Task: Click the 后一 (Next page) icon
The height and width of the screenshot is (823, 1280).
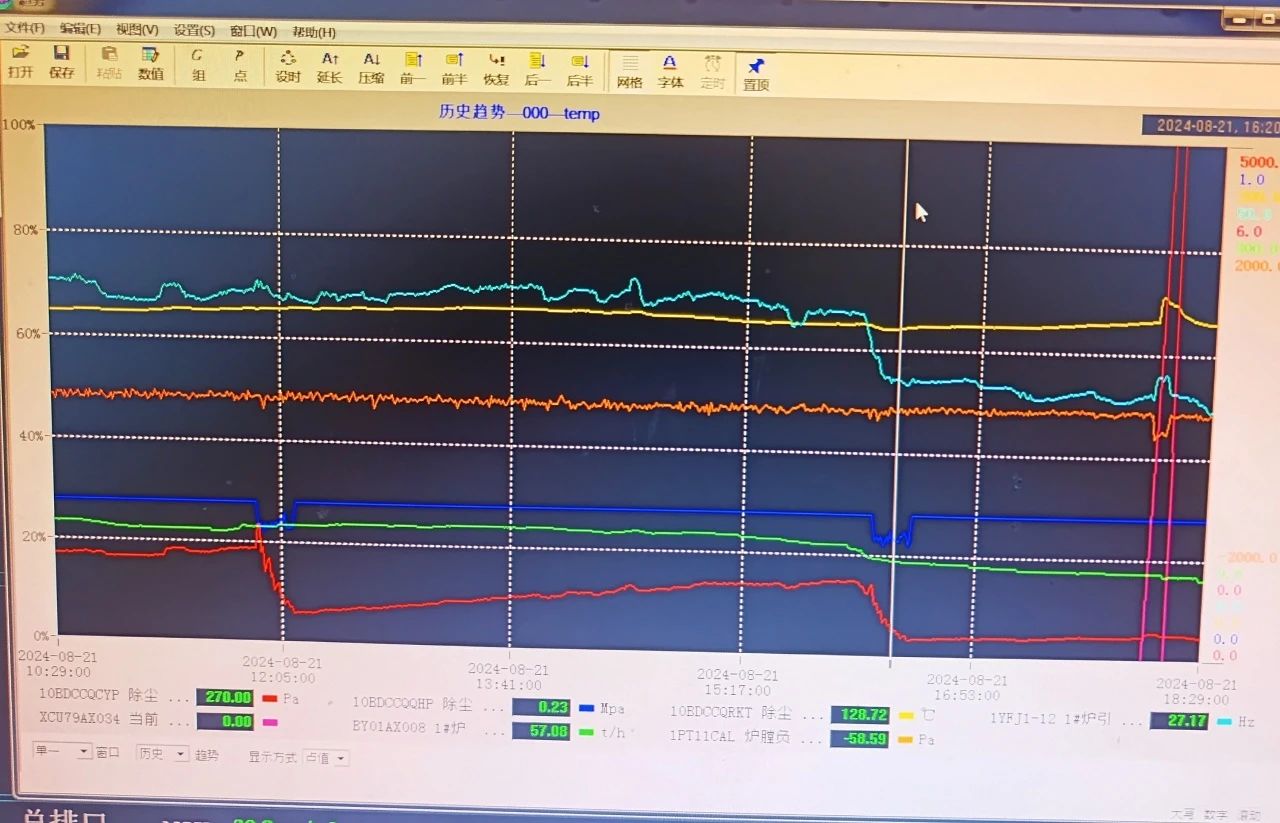Action: pyautogui.click(x=538, y=71)
